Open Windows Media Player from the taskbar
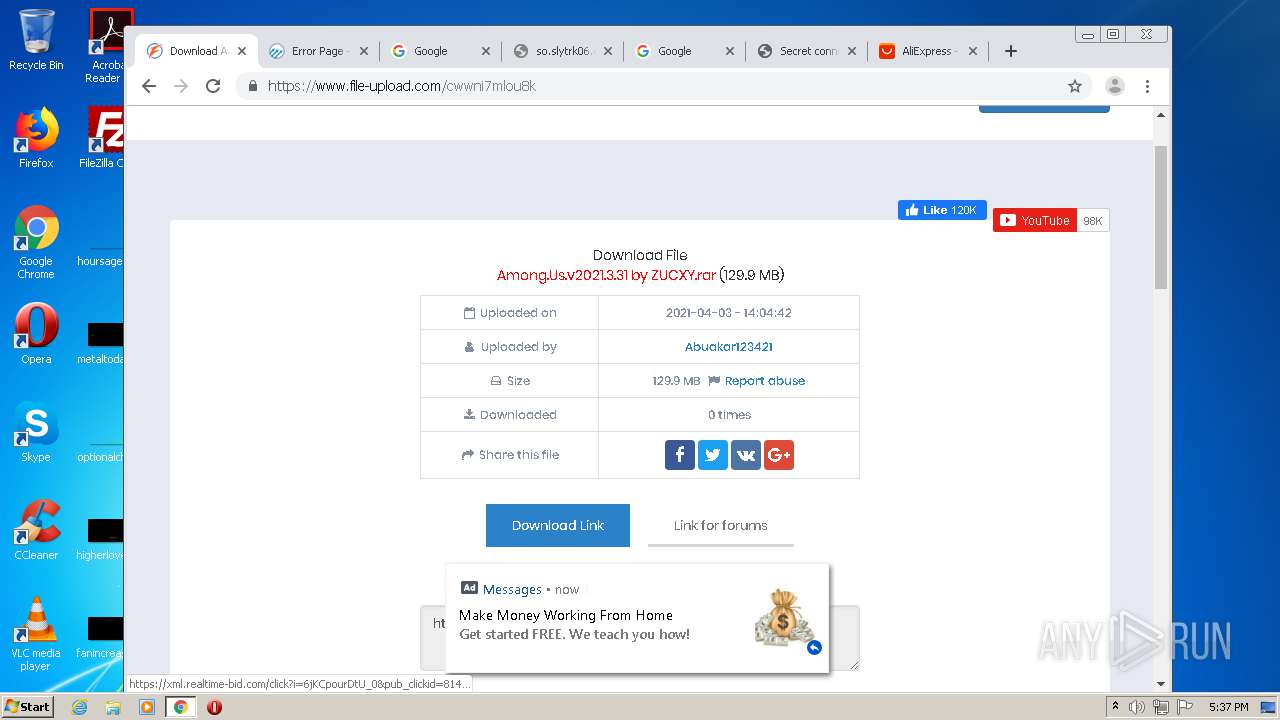Screen dimensions: 1280x720 coord(147,707)
